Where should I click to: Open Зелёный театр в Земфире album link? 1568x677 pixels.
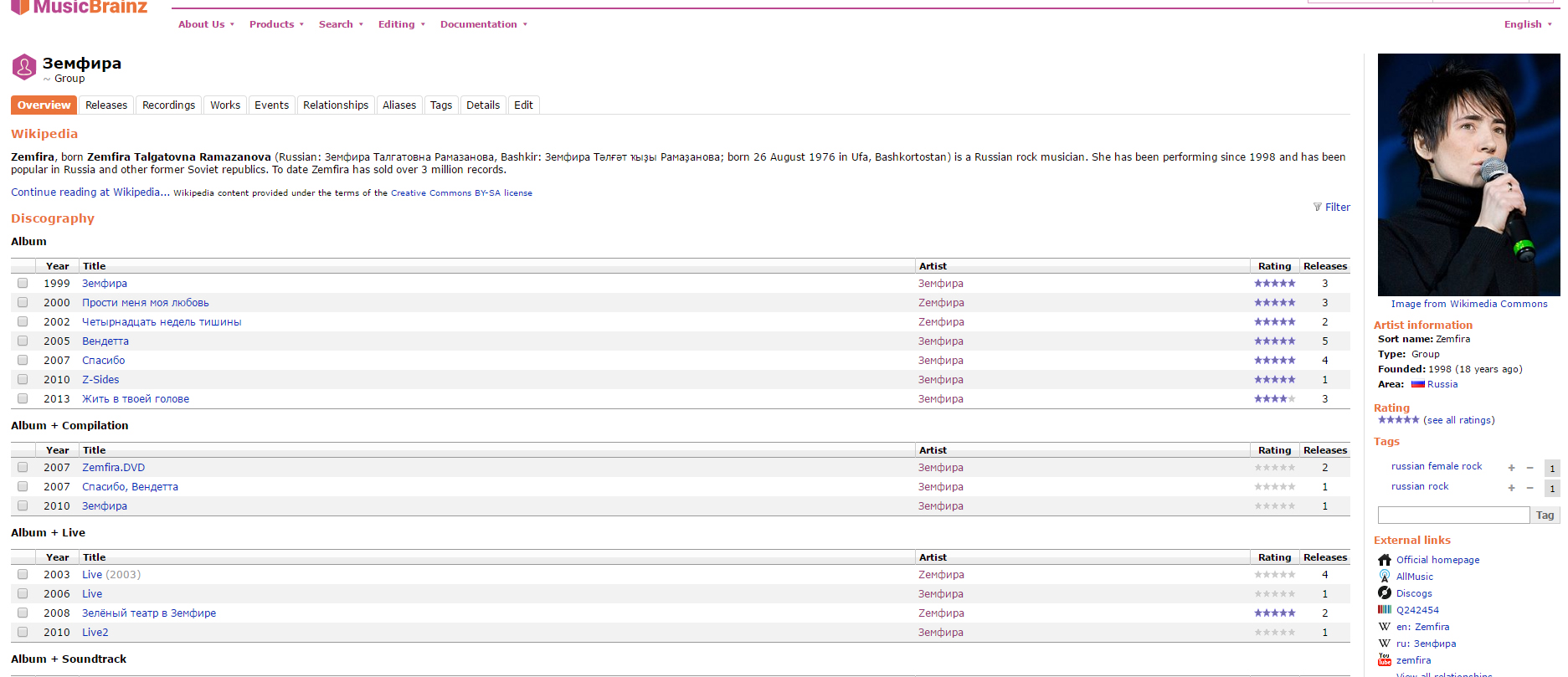pos(149,613)
